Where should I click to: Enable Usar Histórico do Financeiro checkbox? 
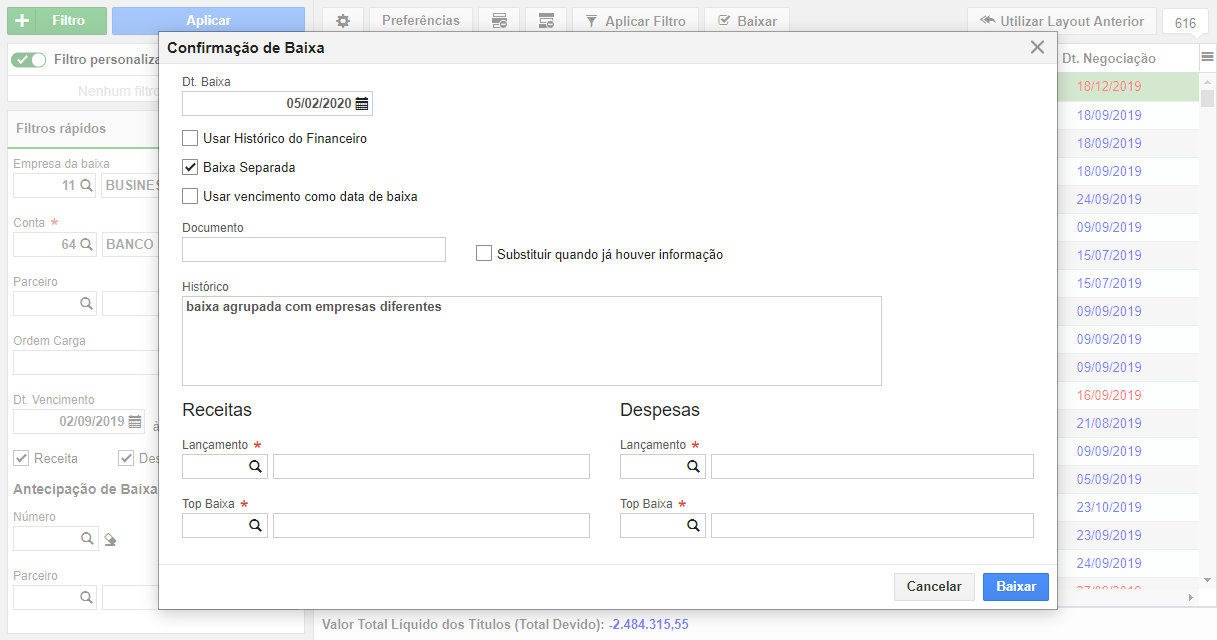click(190, 138)
